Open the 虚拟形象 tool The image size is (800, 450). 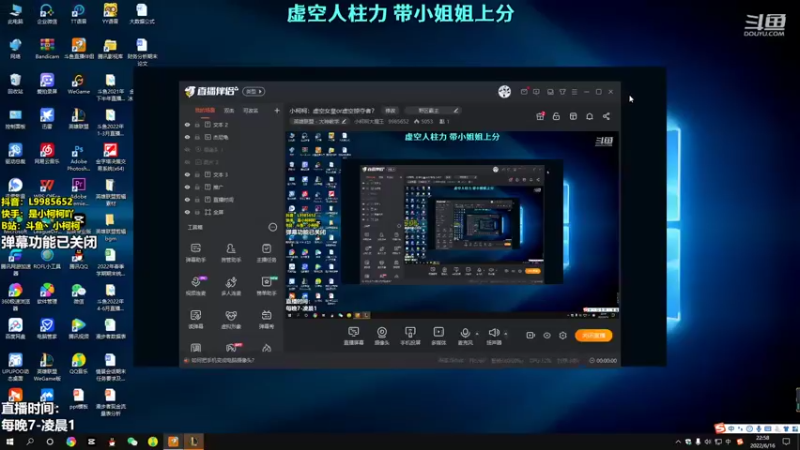(231, 319)
